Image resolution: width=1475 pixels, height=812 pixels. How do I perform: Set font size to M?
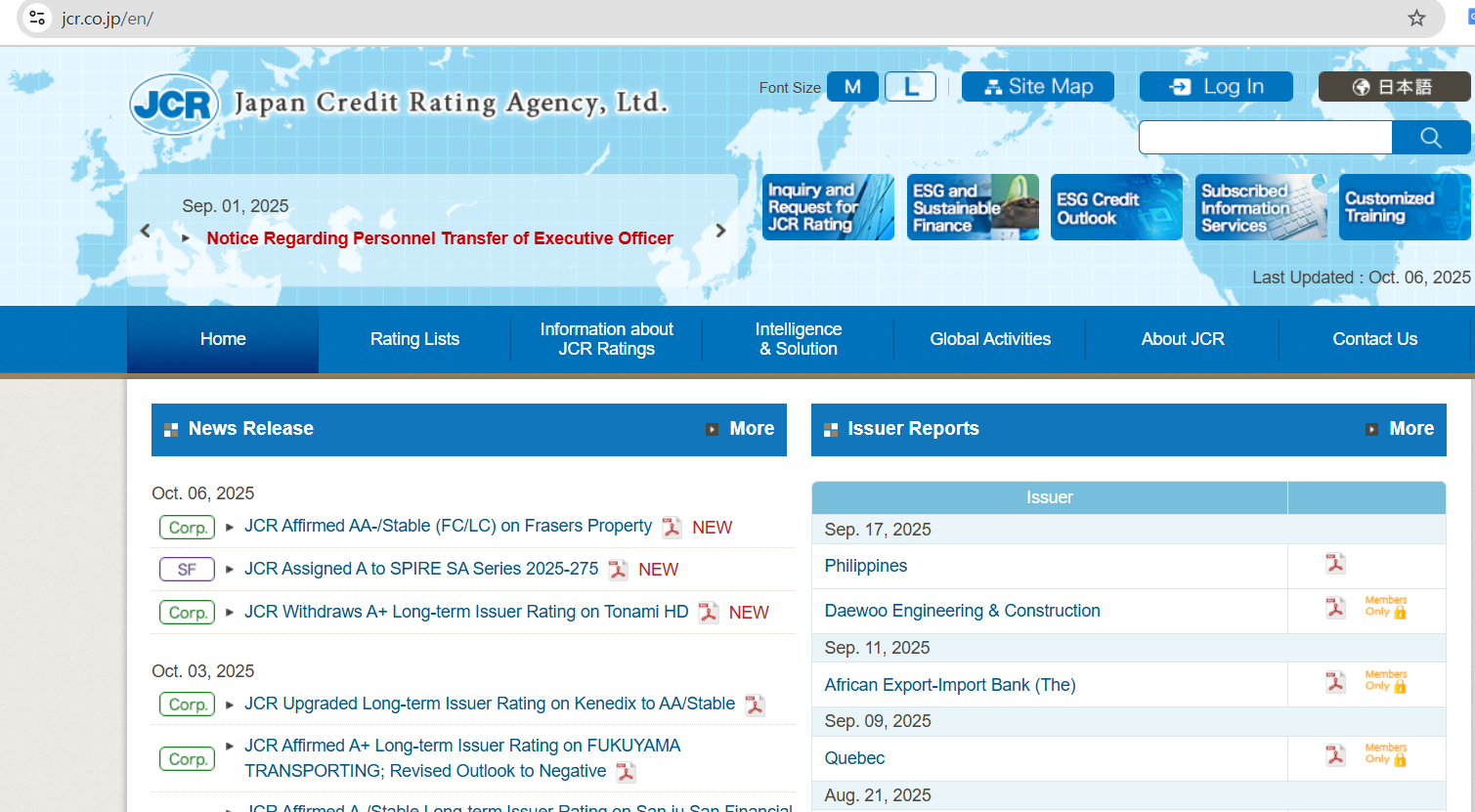click(x=852, y=87)
